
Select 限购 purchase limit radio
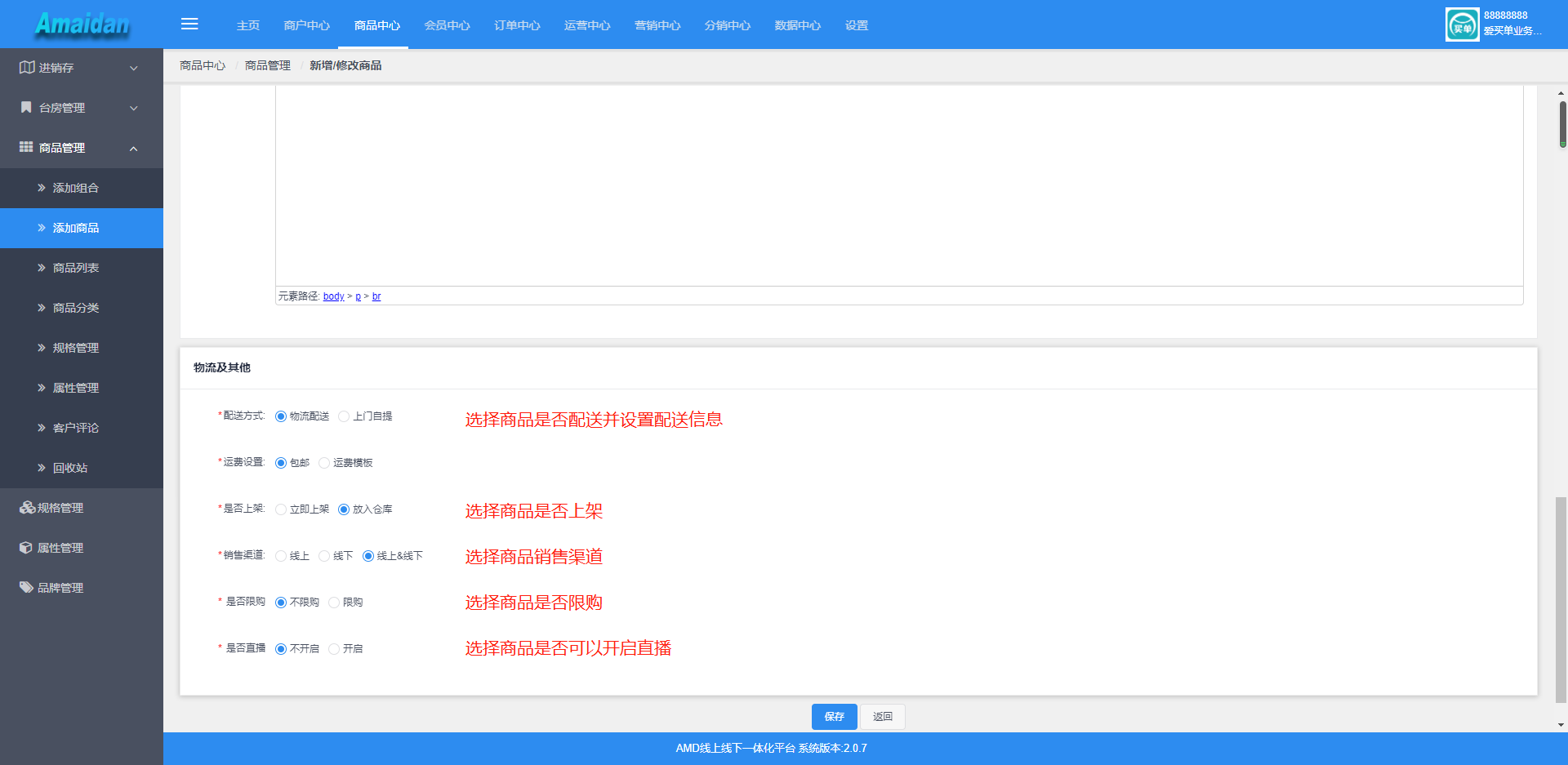click(334, 603)
